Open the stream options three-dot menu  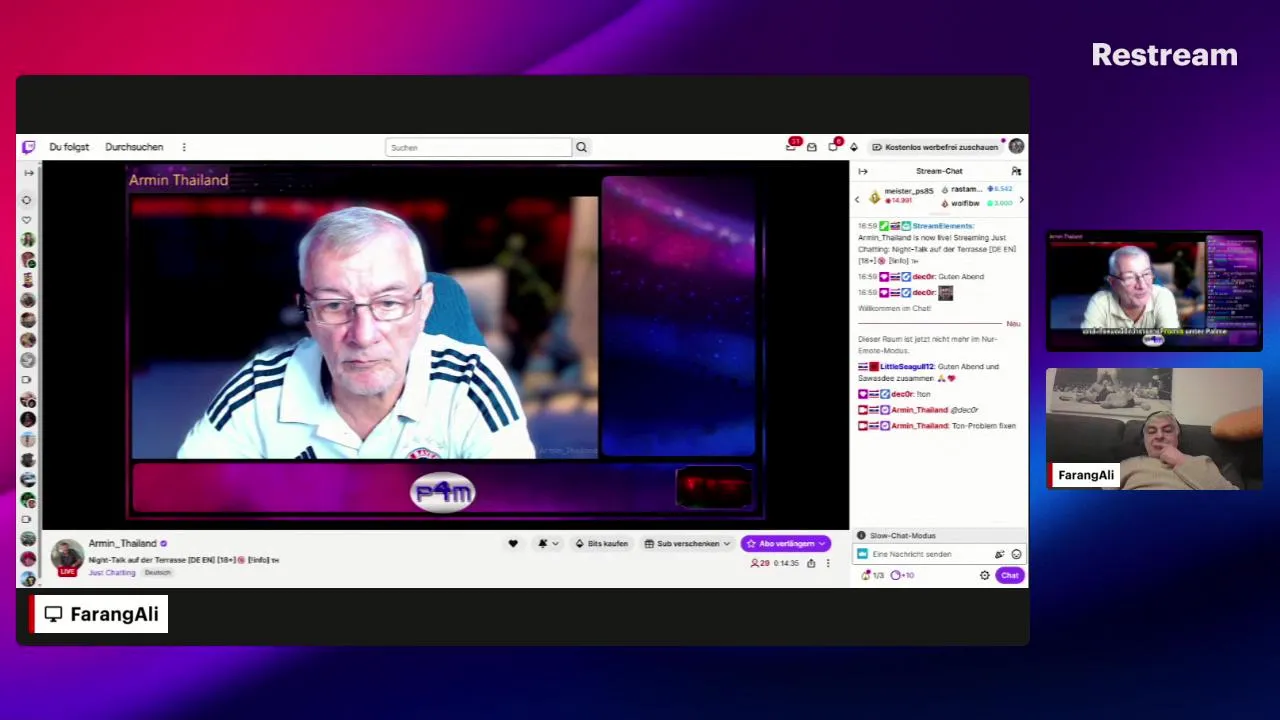click(827, 563)
